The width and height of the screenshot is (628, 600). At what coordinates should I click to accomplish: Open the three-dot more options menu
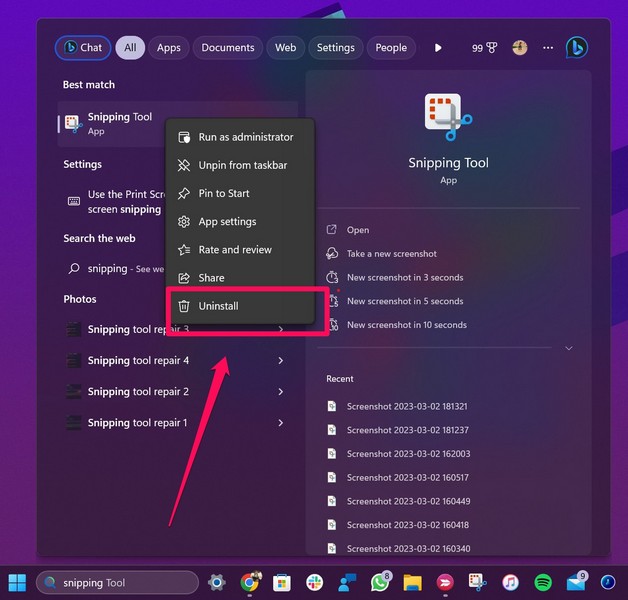coord(548,47)
